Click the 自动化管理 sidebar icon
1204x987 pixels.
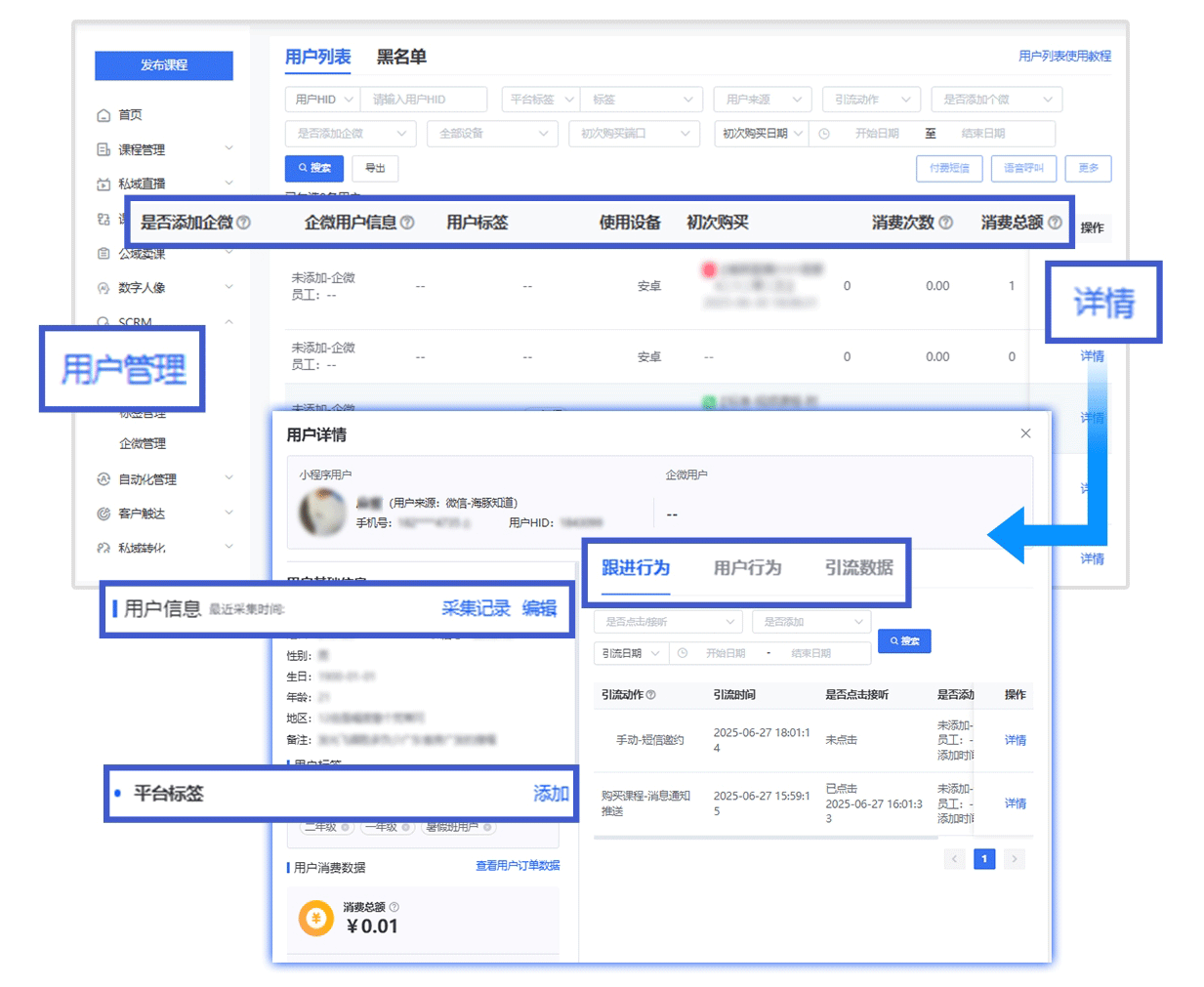click(104, 479)
